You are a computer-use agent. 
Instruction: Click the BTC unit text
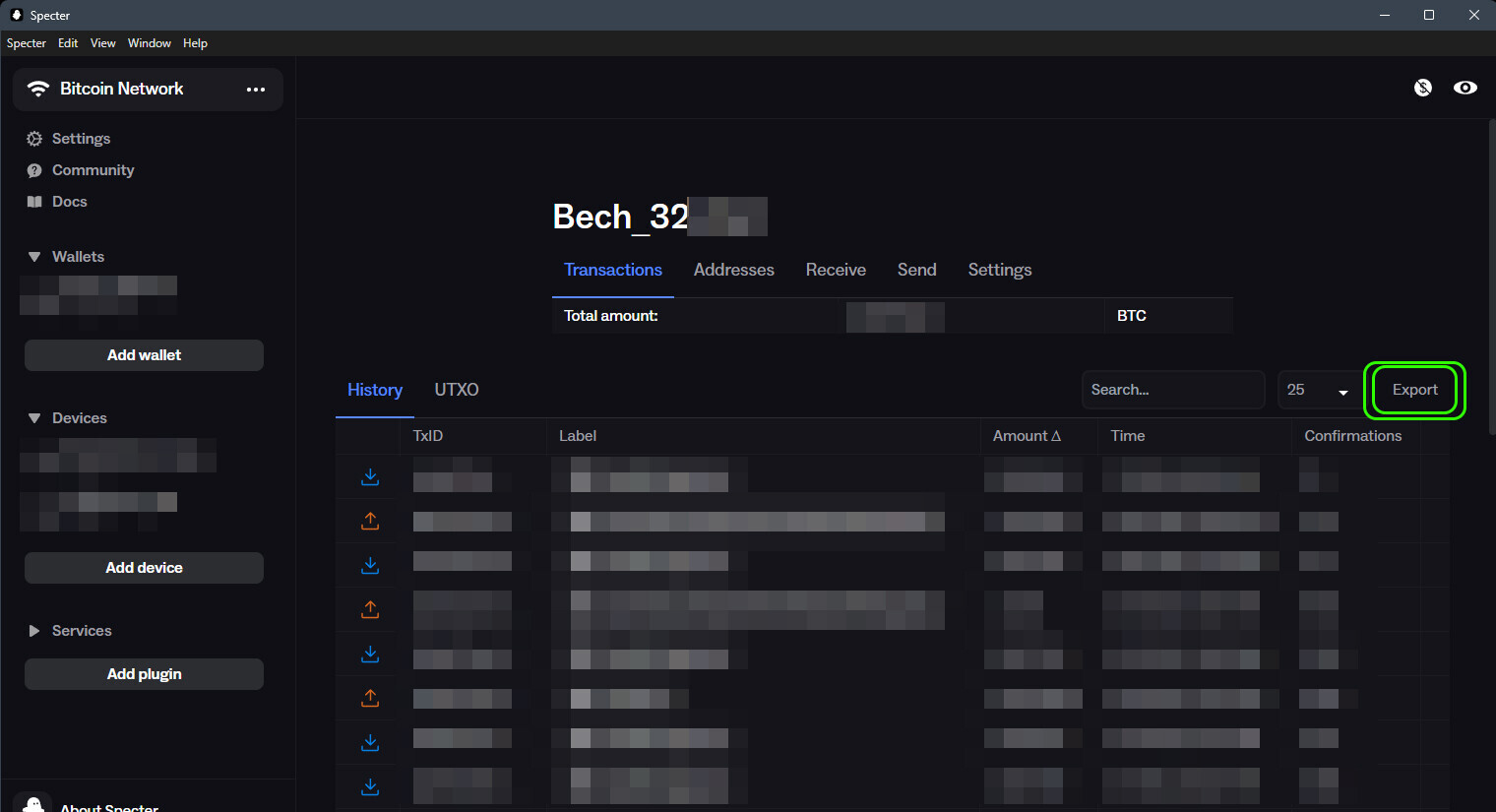coord(1132,316)
